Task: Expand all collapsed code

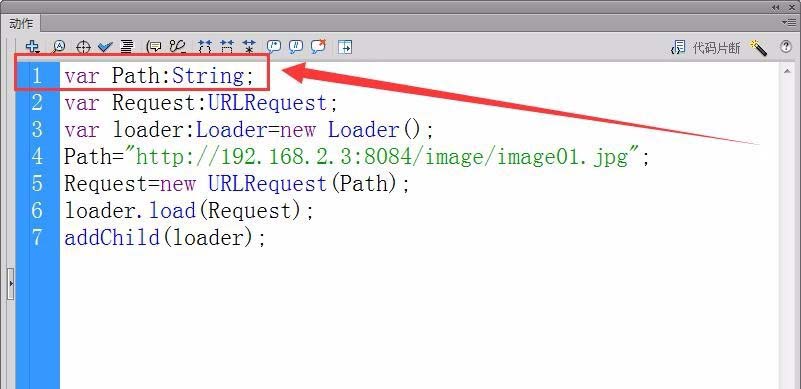Action: click(249, 47)
